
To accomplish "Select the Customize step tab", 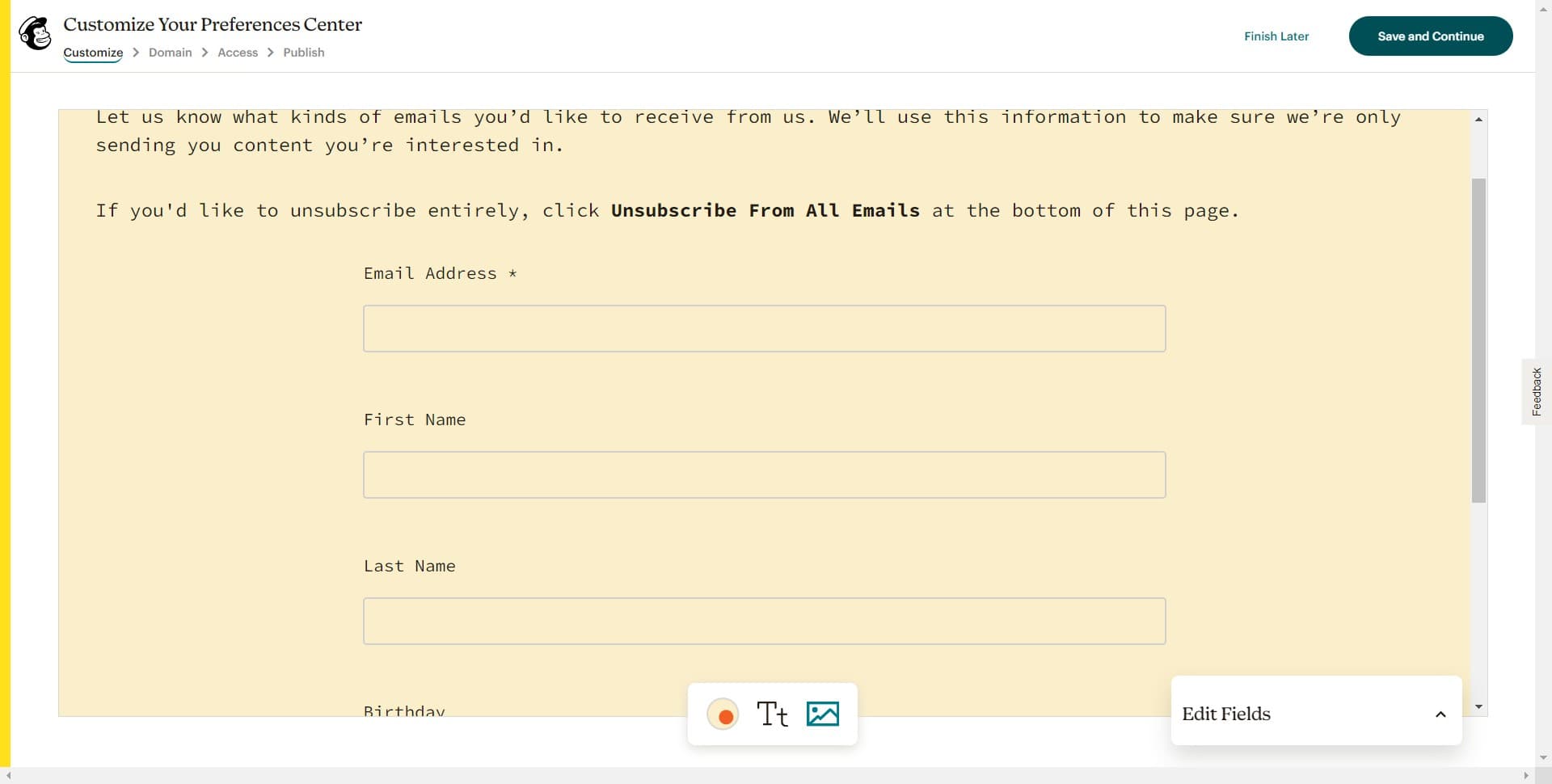I will [x=93, y=53].
